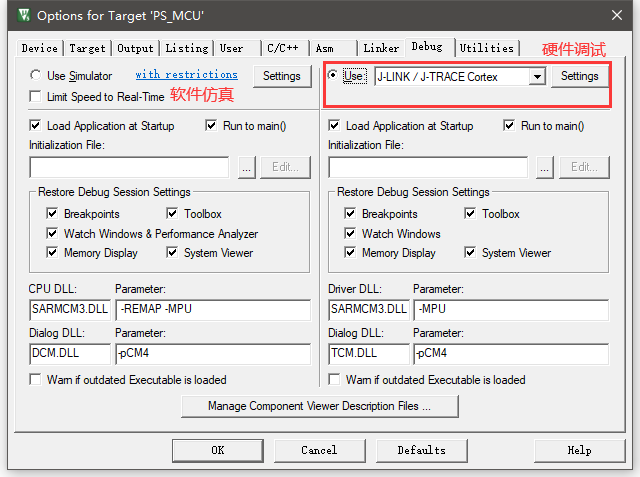Open J-LINK debugger Settings button

tap(580, 76)
